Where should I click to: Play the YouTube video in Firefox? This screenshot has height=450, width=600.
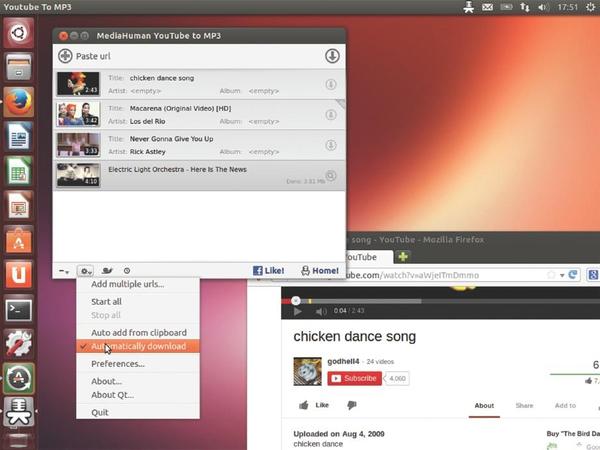[x=297, y=311]
